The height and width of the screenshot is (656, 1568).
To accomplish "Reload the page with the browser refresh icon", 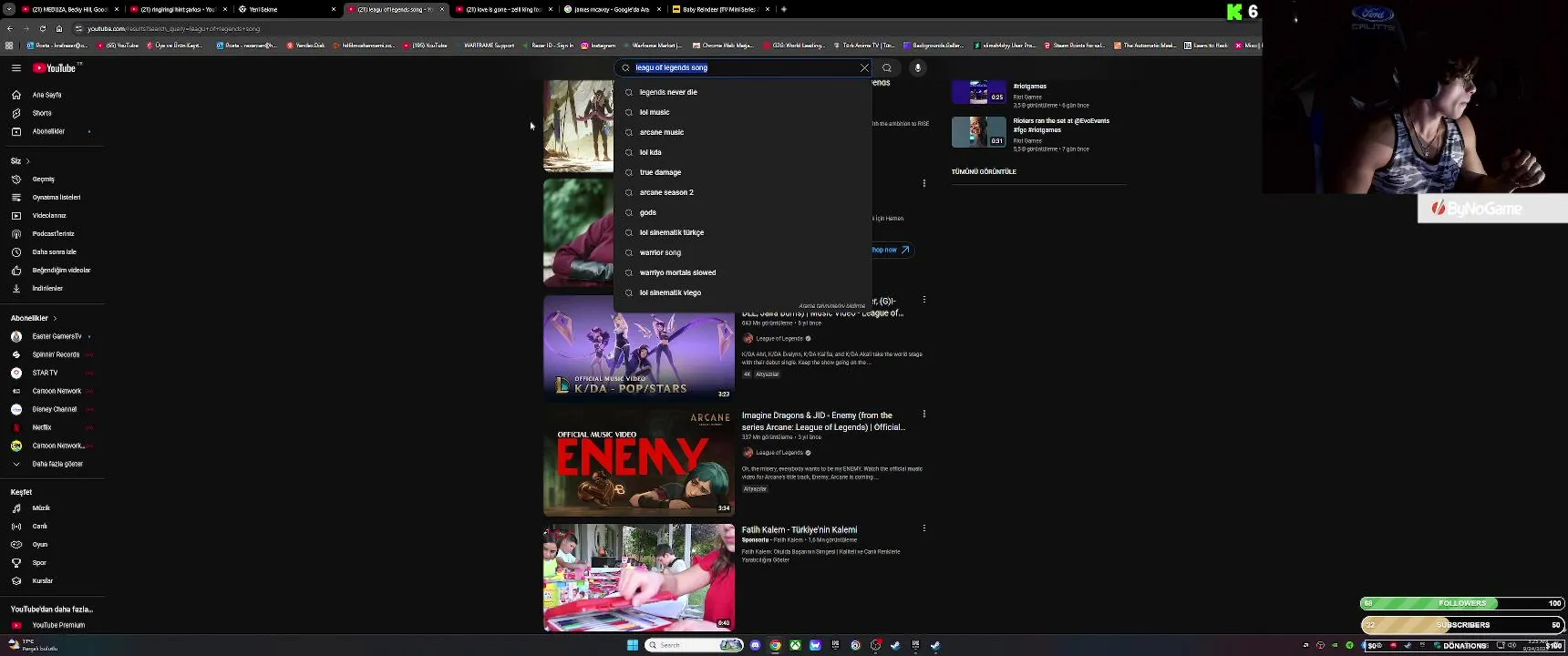I will click(x=43, y=28).
